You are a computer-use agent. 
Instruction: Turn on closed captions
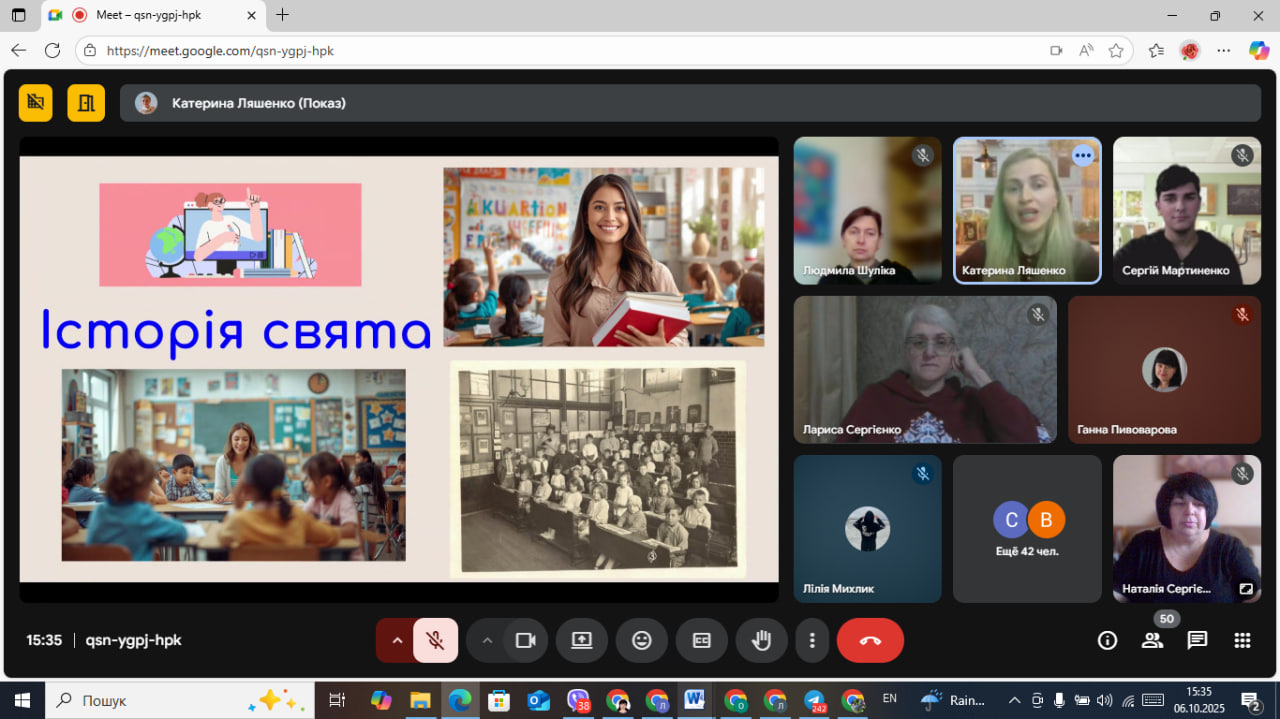(701, 641)
